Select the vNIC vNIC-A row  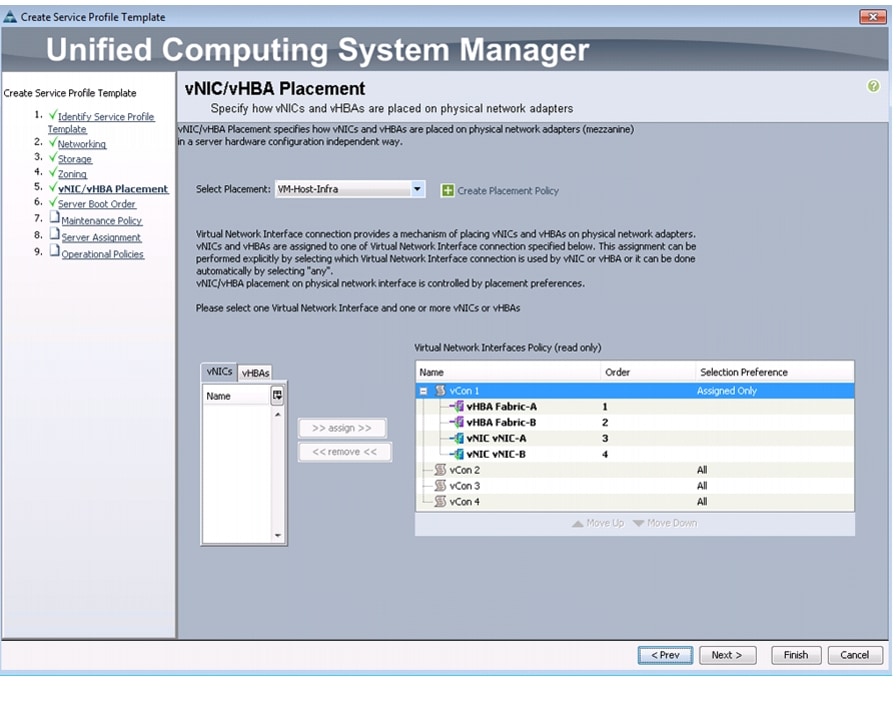[x=635, y=438]
